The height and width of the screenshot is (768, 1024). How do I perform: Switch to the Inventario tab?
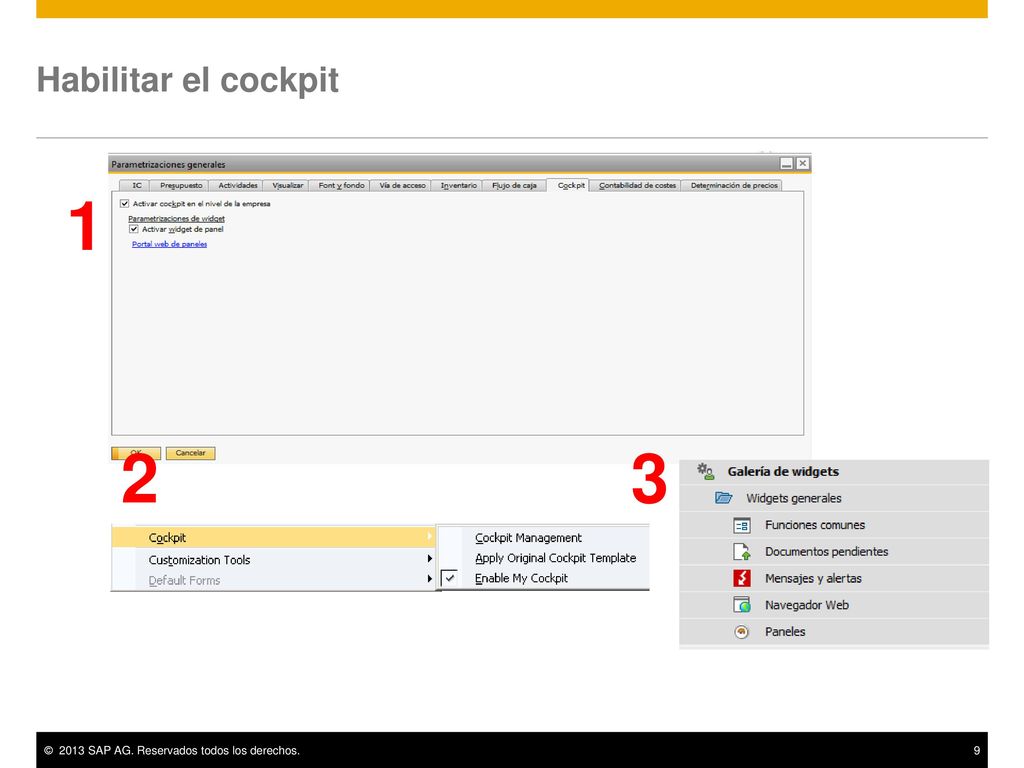pos(458,185)
